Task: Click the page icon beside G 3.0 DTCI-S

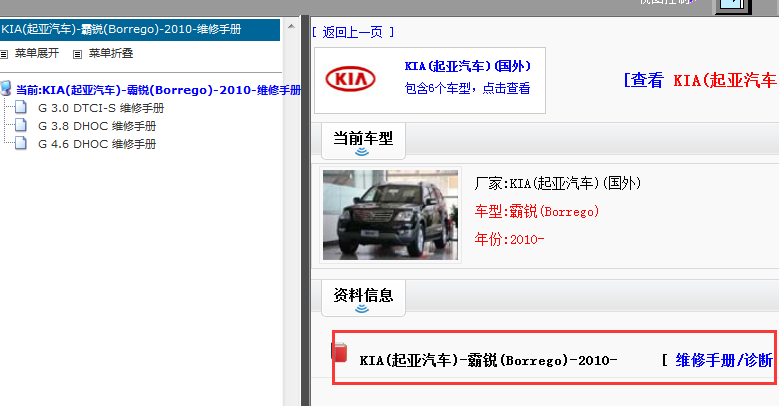Action: tap(21, 107)
